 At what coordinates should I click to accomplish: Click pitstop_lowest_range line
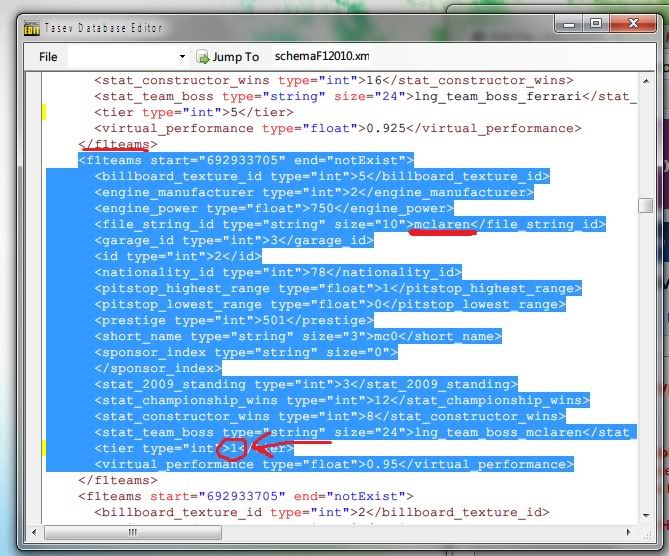pyautogui.click(x=330, y=304)
